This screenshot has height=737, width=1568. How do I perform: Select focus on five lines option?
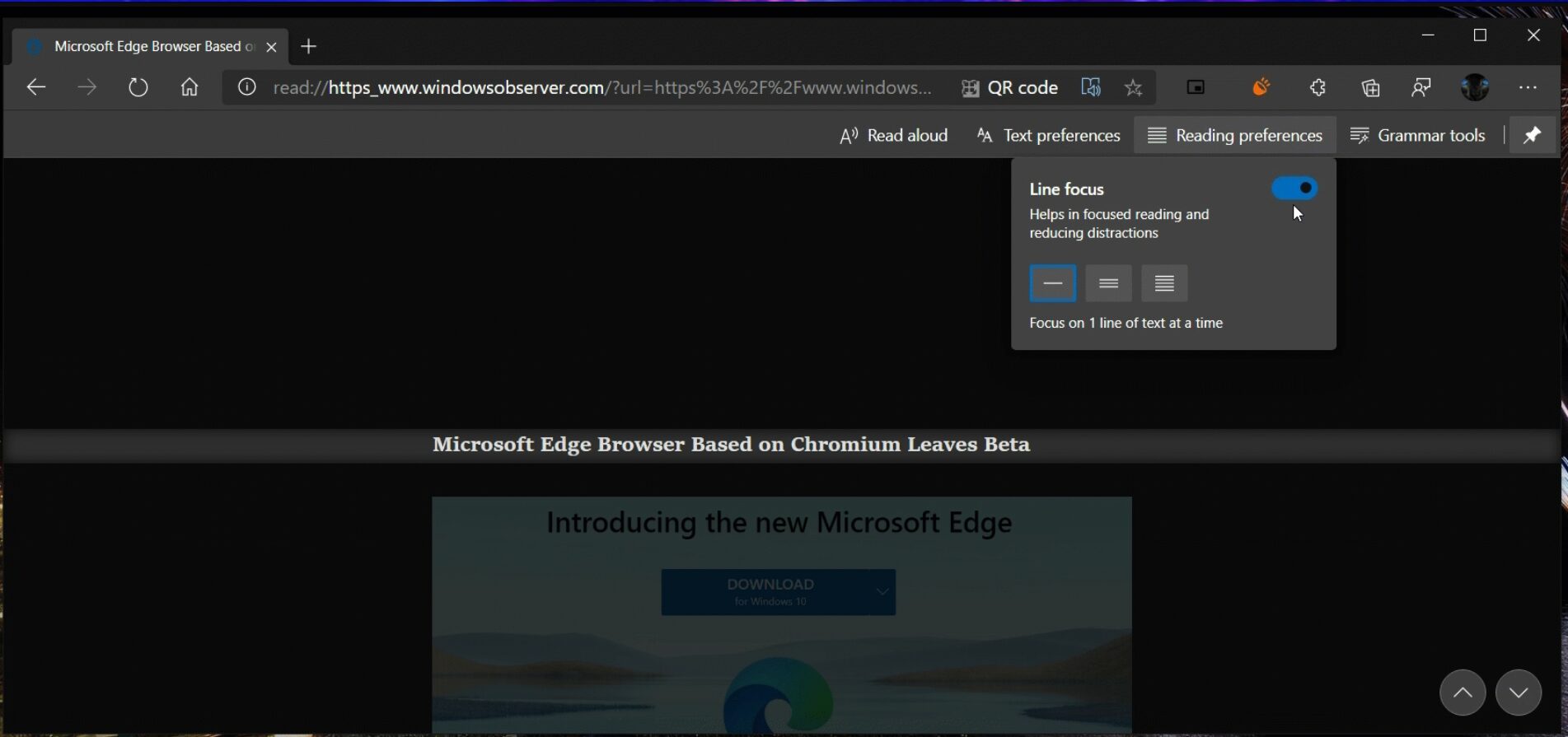[1164, 283]
